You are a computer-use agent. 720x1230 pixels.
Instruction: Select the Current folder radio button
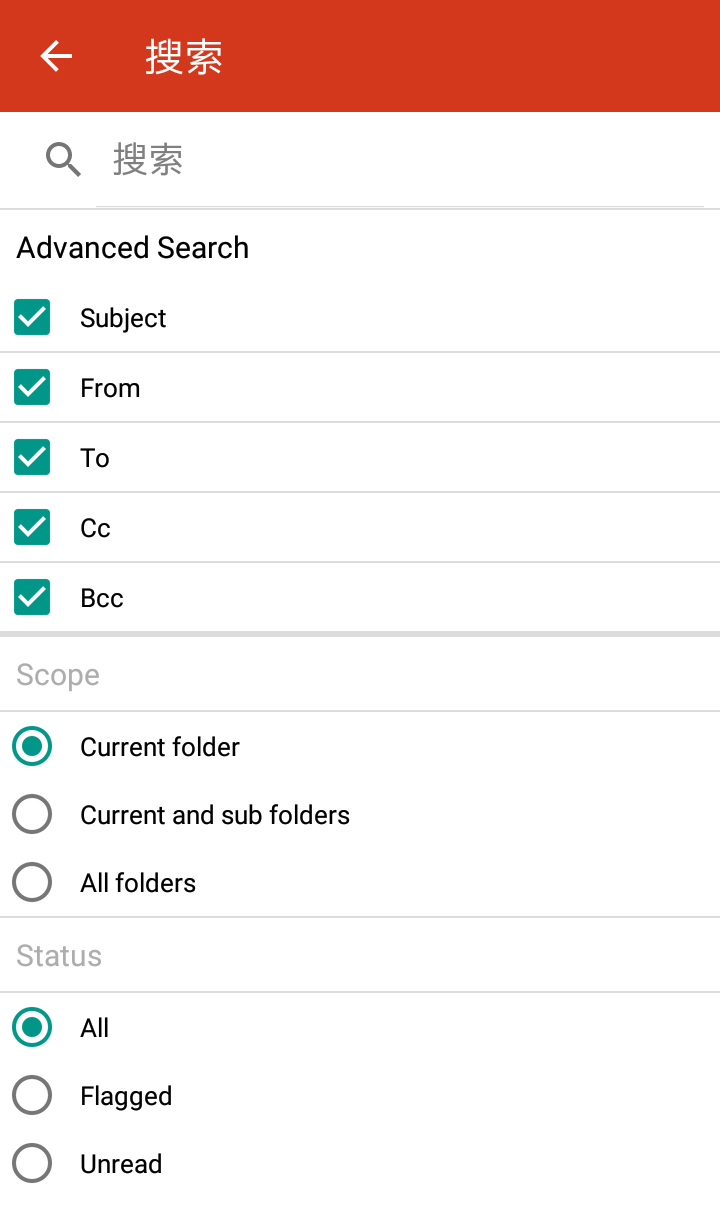(32, 747)
